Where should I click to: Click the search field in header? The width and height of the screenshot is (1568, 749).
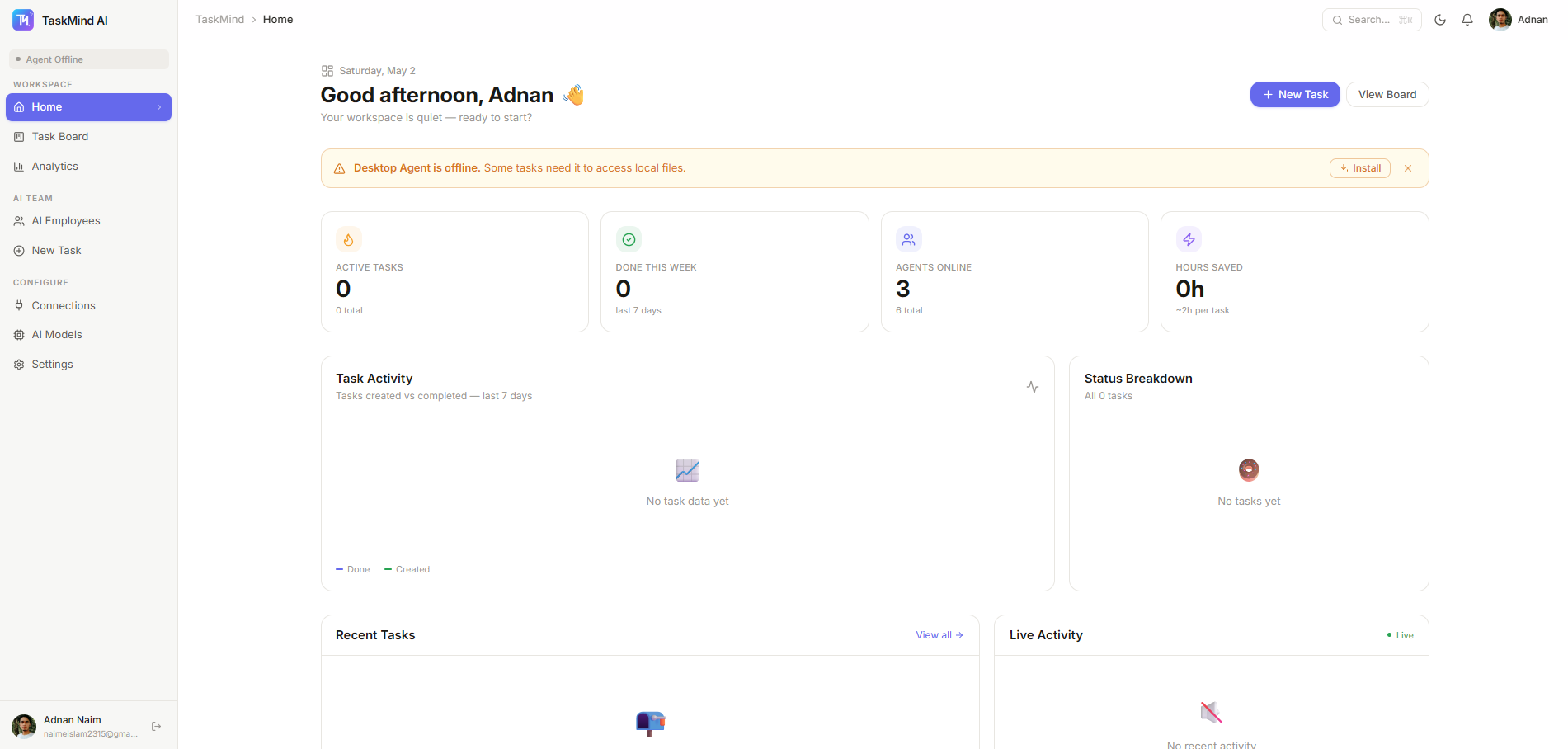(1372, 20)
